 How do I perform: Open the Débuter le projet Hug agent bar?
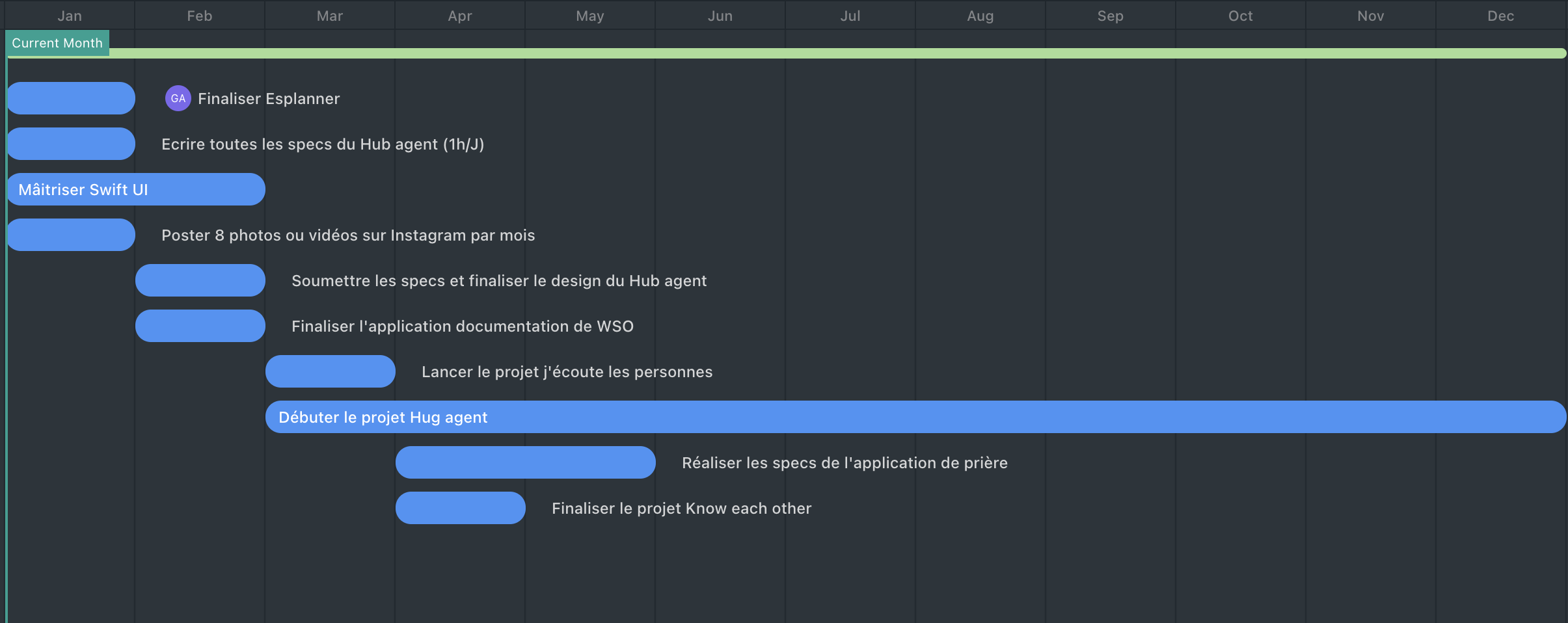tap(915, 417)
